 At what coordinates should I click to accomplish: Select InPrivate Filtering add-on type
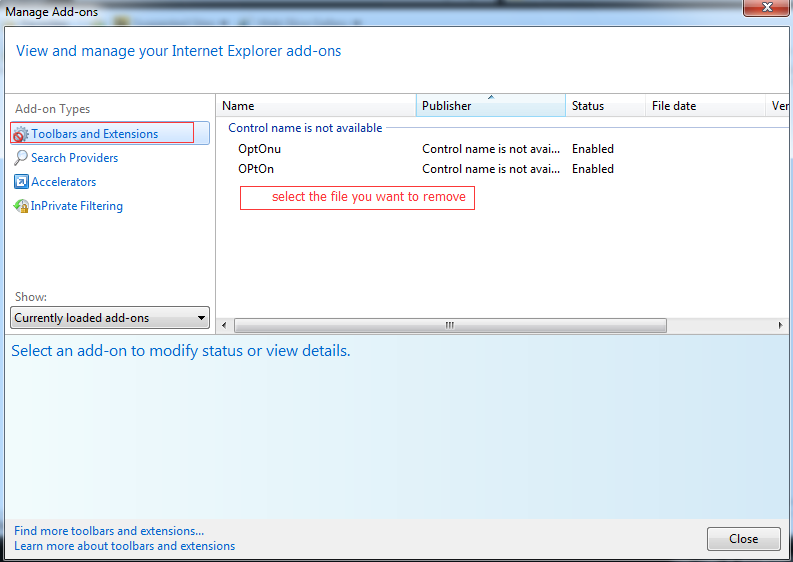coord(76,206)
